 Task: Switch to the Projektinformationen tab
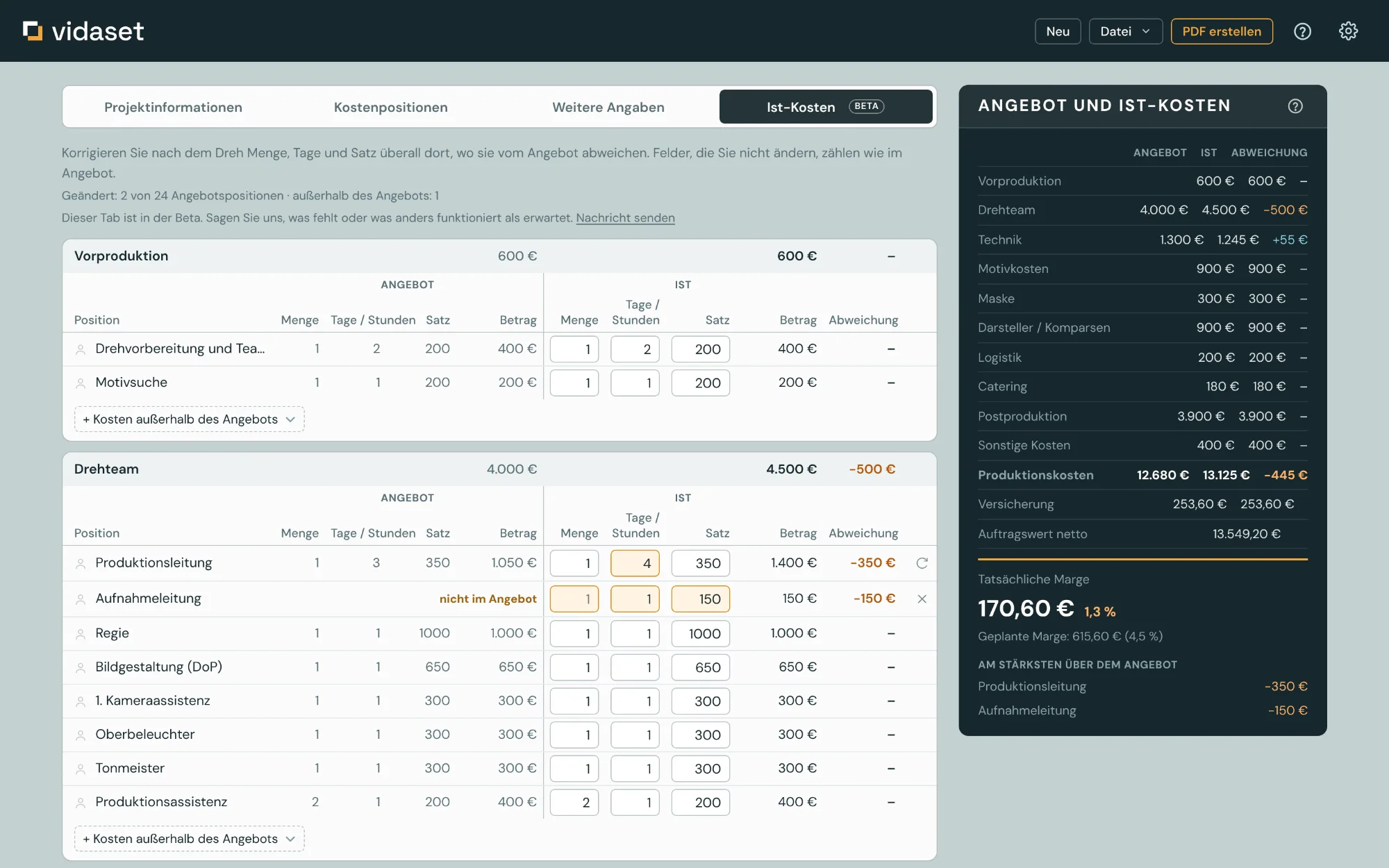pos(173,107)
